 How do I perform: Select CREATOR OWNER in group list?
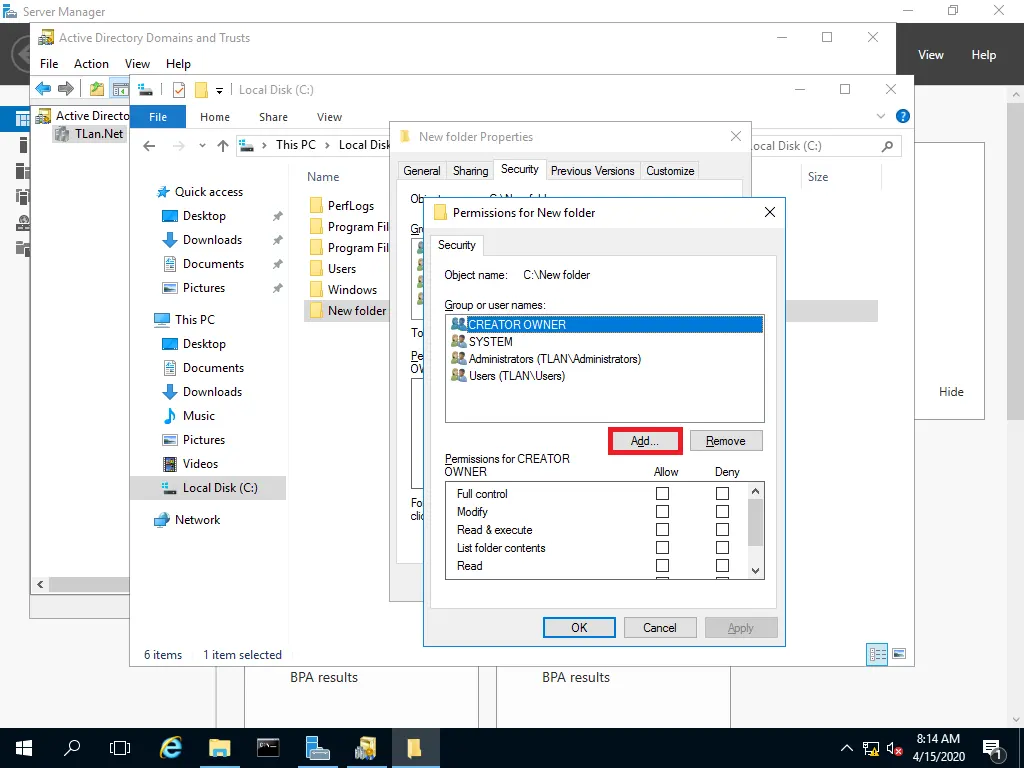[605, 325]
